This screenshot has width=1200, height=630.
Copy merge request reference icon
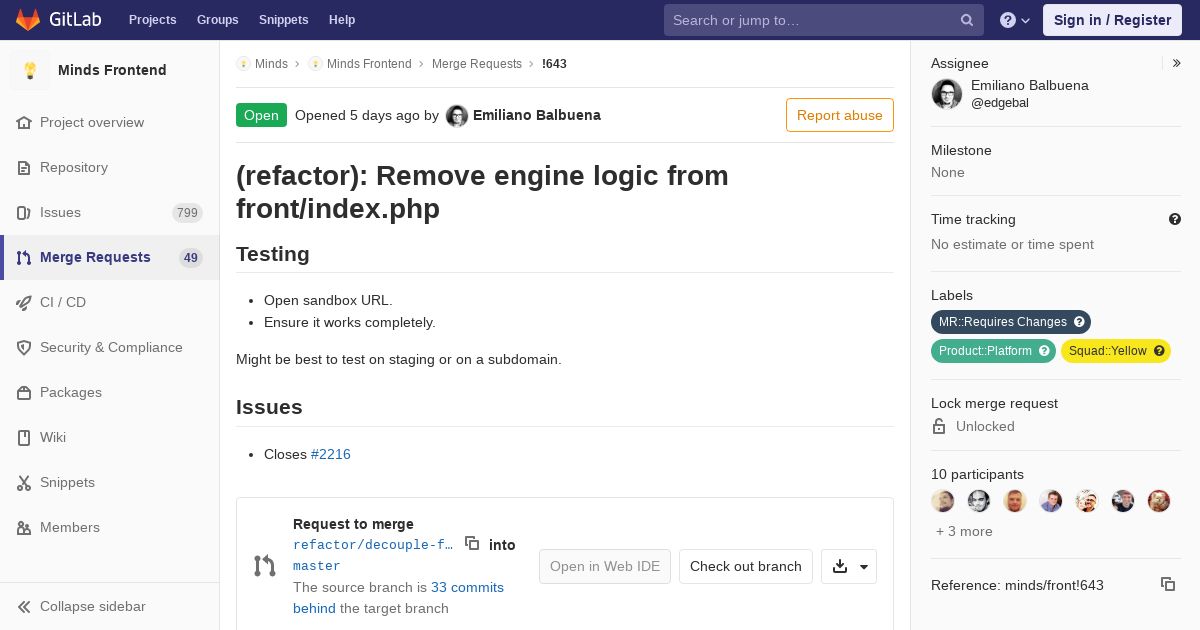pyautogui.click(x=1167, y=584)
